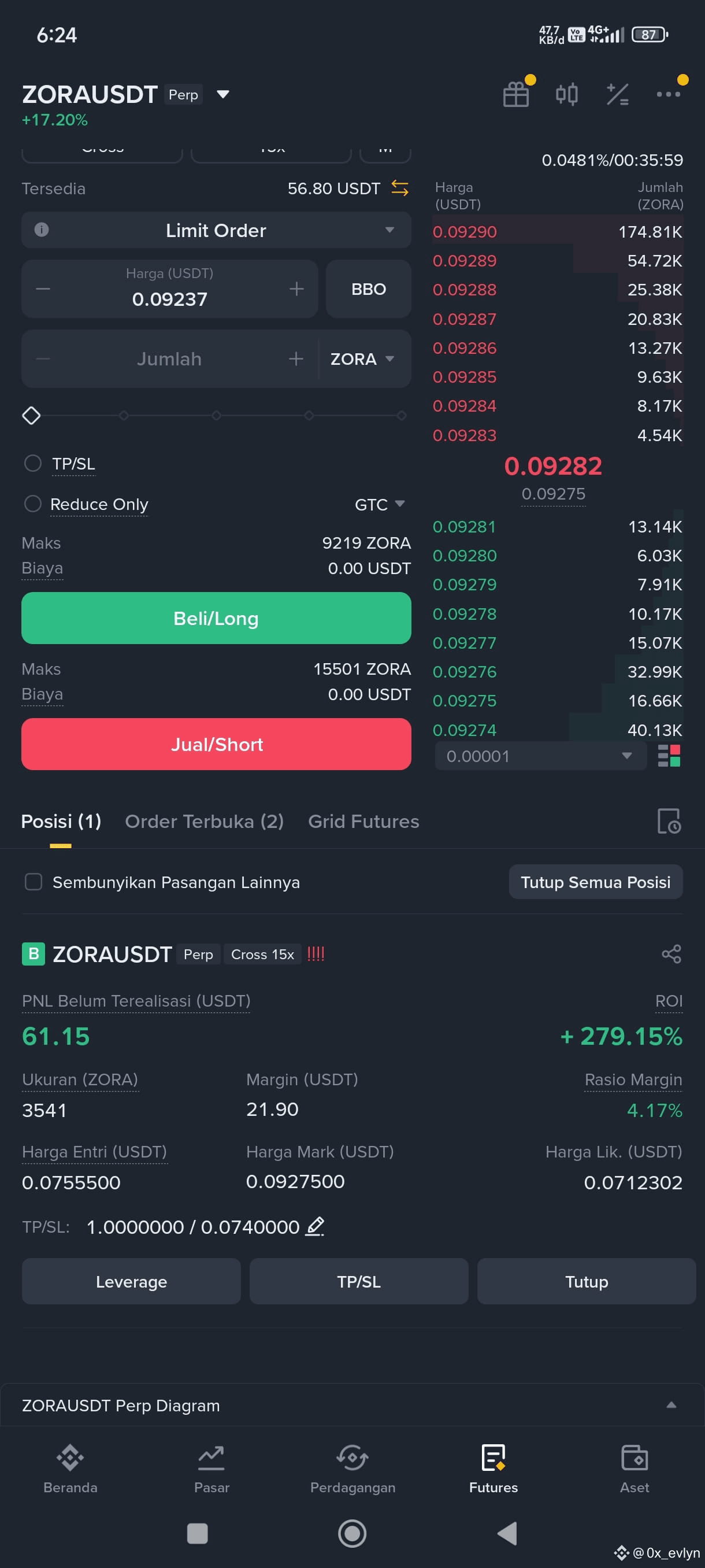Open the three-dot more options menu
This screenshot has height=1568, width=705.
click(x=668, y=94)
